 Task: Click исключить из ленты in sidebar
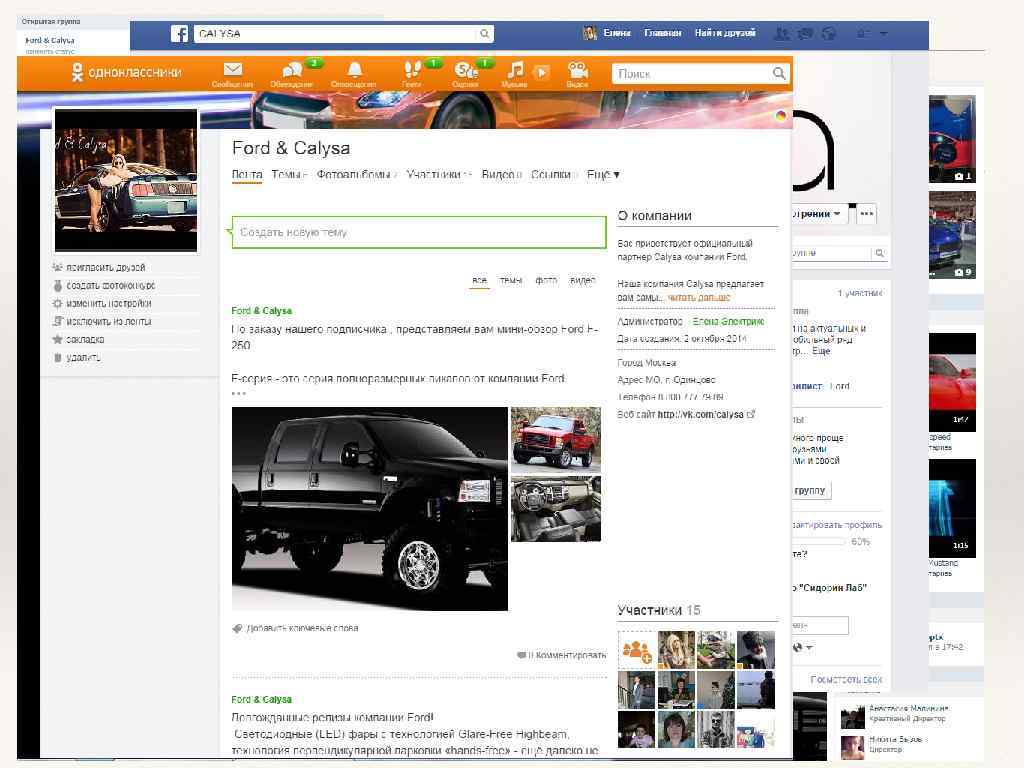point(108,321)
